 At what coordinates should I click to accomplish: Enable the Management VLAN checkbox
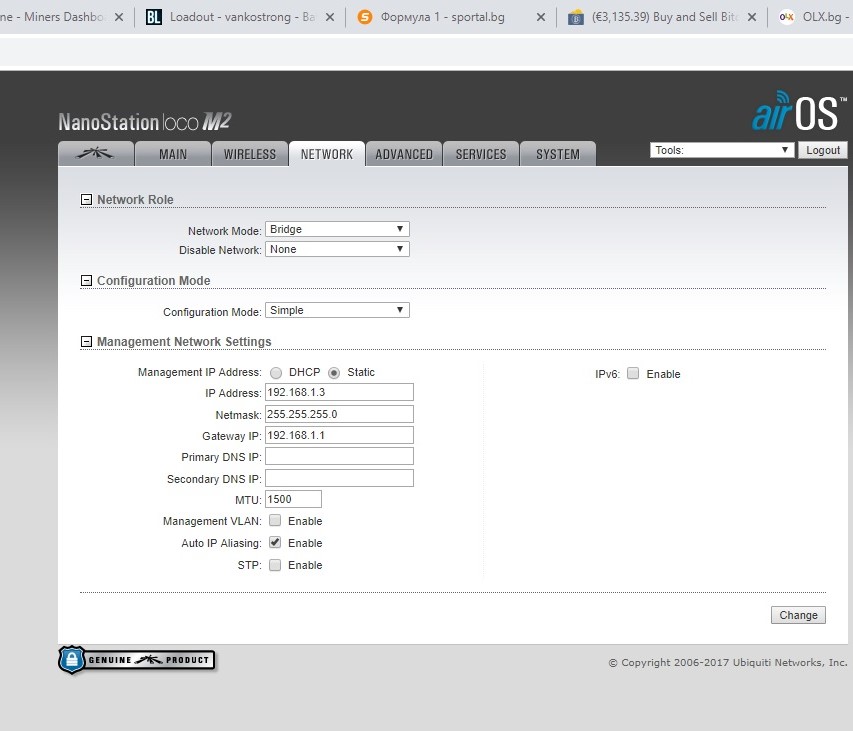click(275, 521)
